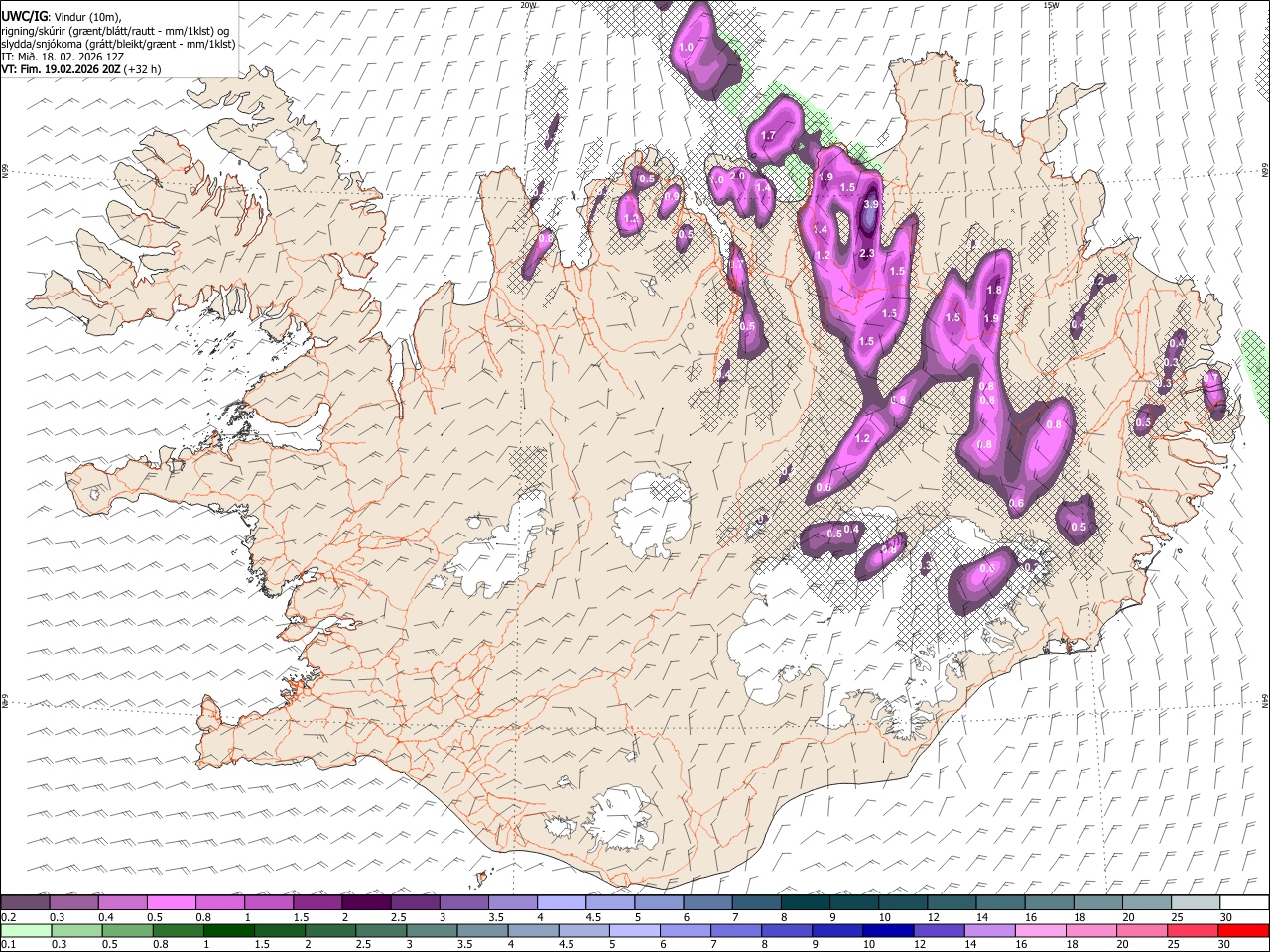The height and width of the screenshot is (952, 1270).
Task: Click the 'rigning/skúrir' legend description line
Action: 115,31
